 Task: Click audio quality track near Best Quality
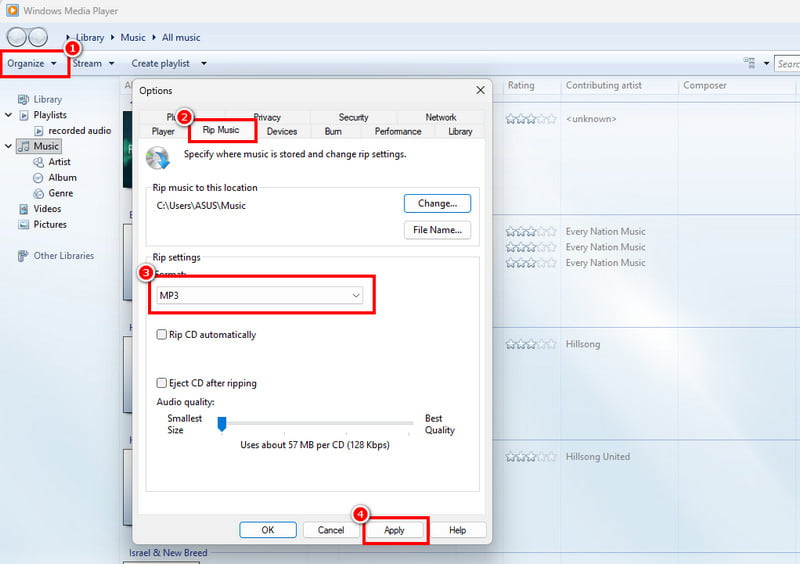pos(408,423)
